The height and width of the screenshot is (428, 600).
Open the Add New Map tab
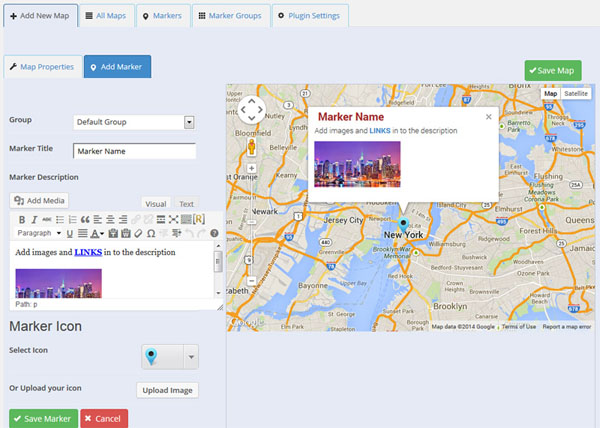[40, 16]
